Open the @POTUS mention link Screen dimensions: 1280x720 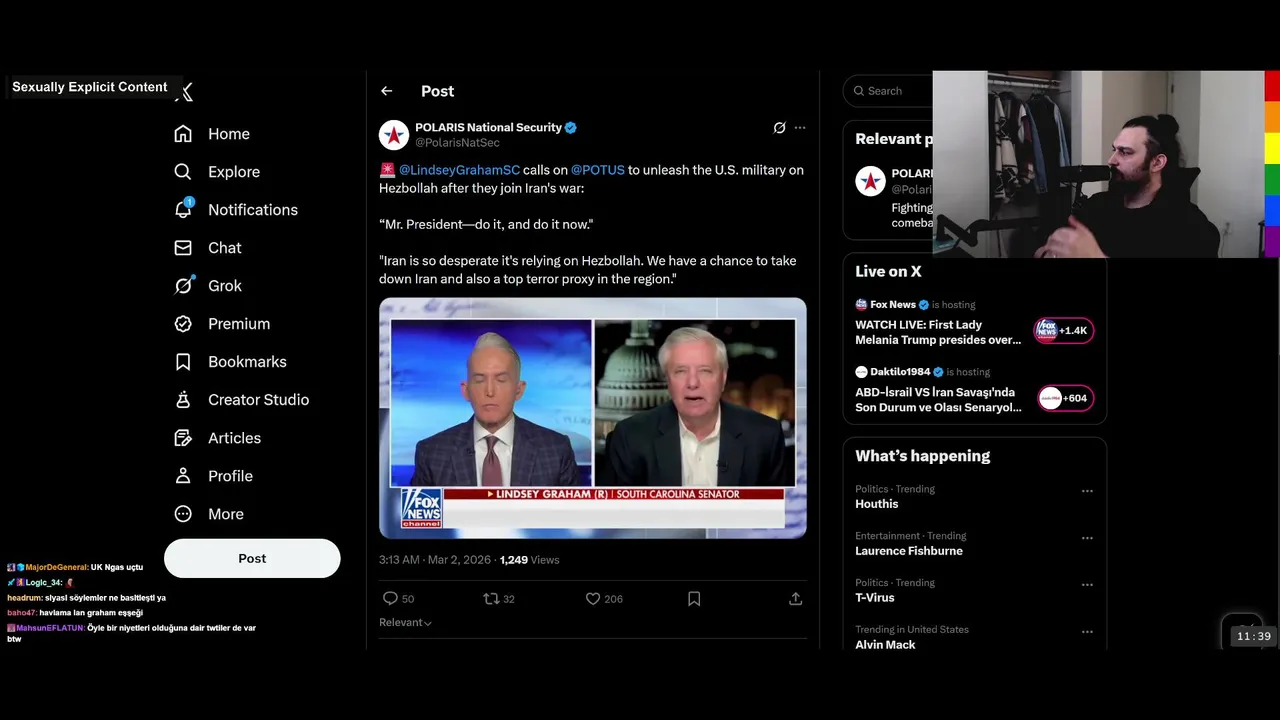click(x=598, y=170)
